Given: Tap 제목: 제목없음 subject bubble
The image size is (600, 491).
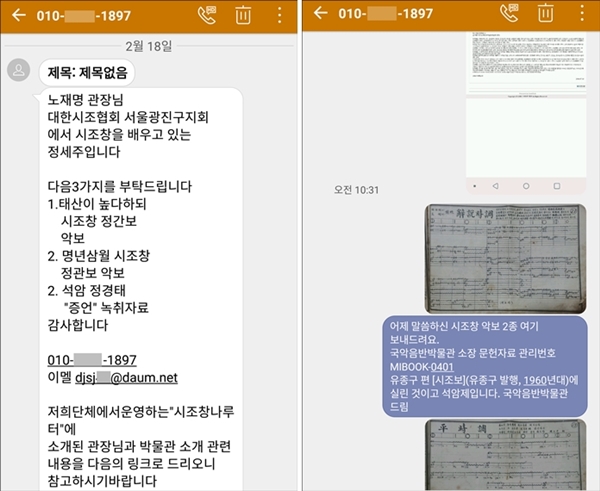Looking at the screenshot, I should (x=87, y=72).
